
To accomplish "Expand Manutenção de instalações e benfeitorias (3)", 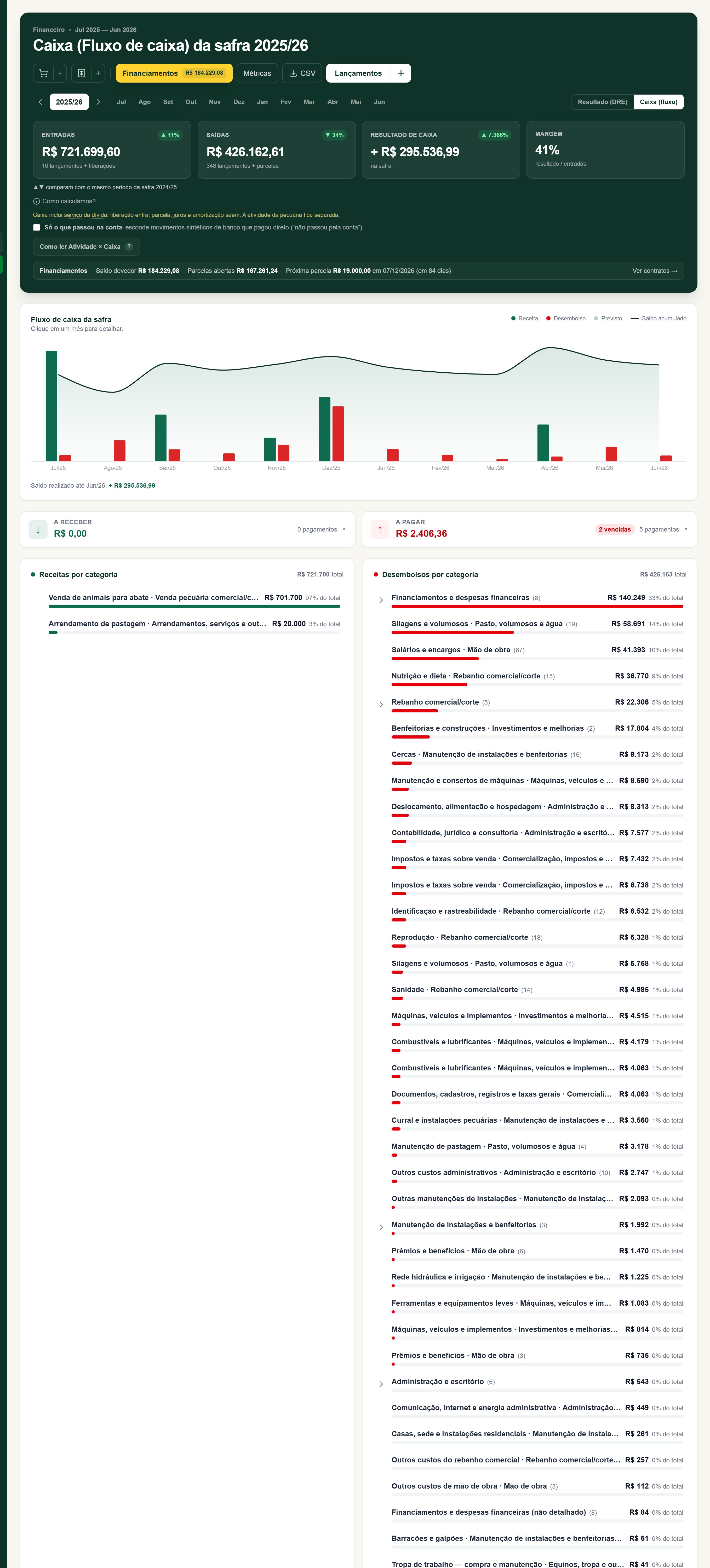I will 381,1227.
